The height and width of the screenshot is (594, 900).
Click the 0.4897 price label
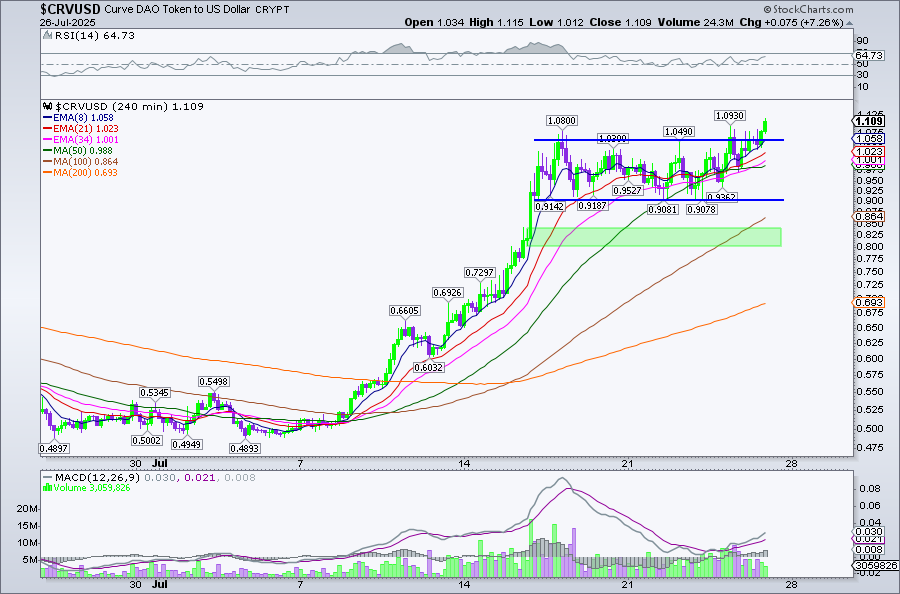point(54,448)
